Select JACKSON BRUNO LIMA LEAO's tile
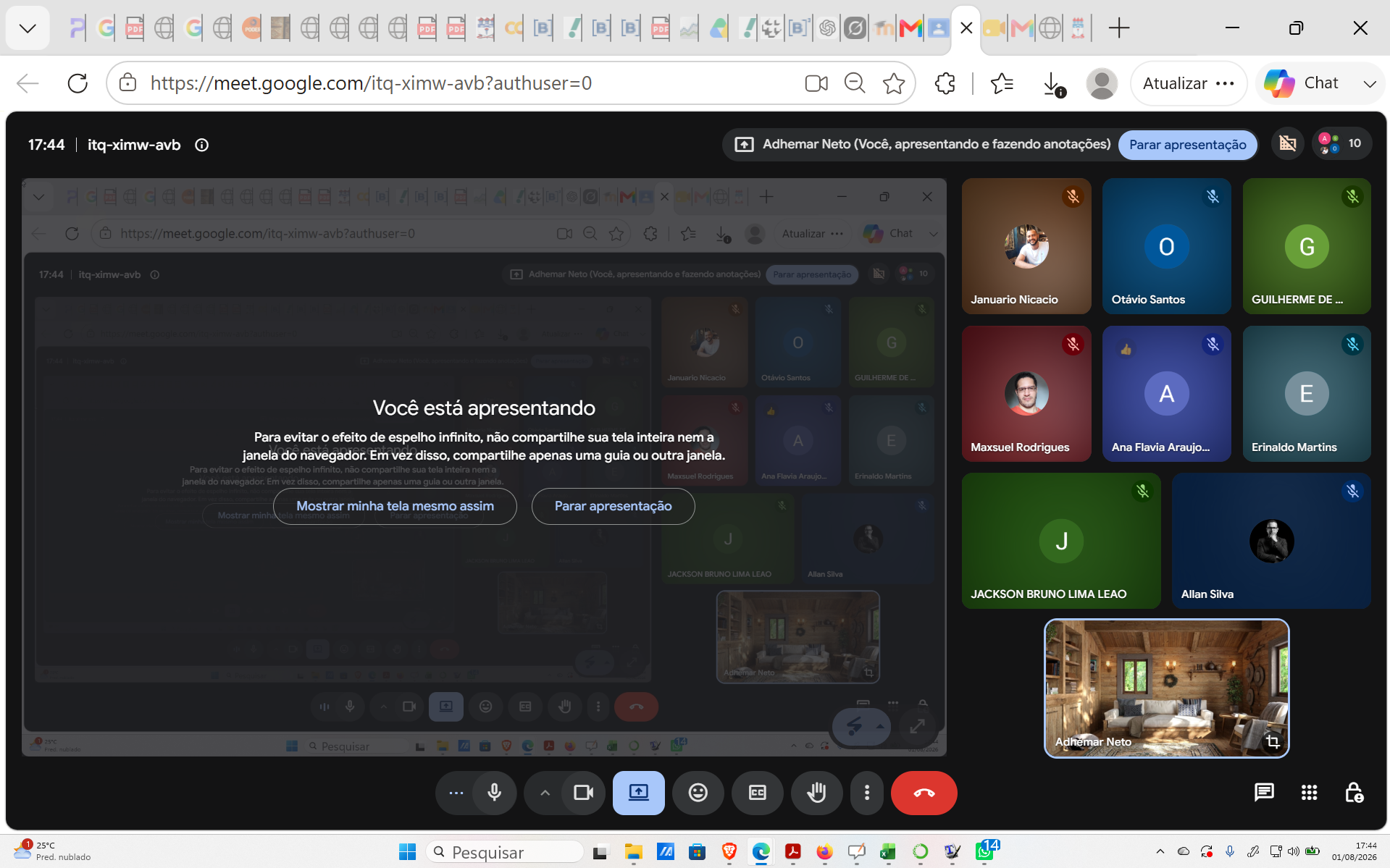The width and height of the screenshot is (1390, 868). pyautogui.click(x=1061, y=541)
